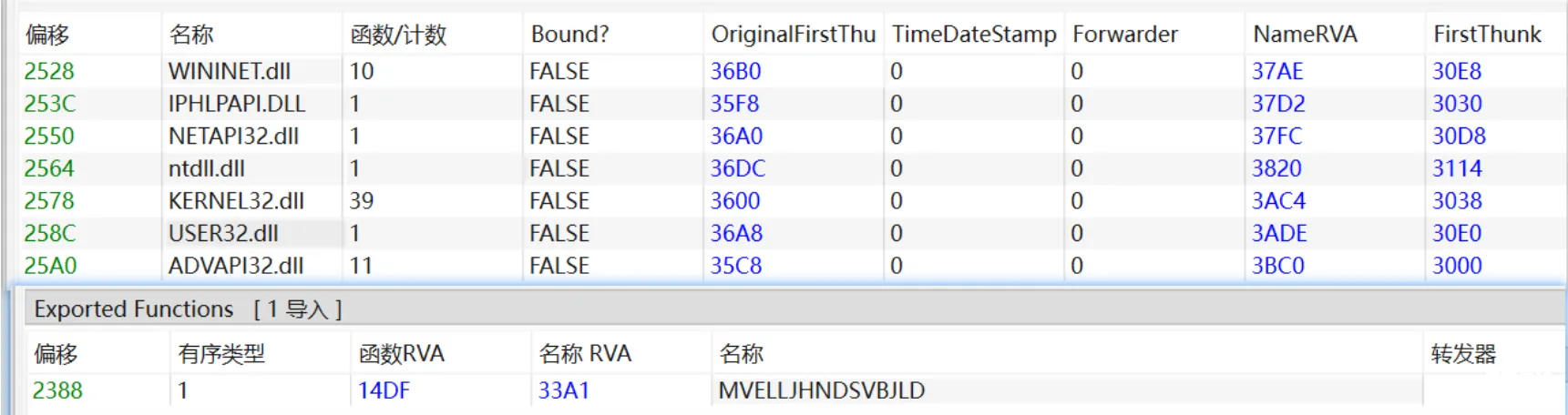Sort by the TimeDateStamp column header

[973, 35]
